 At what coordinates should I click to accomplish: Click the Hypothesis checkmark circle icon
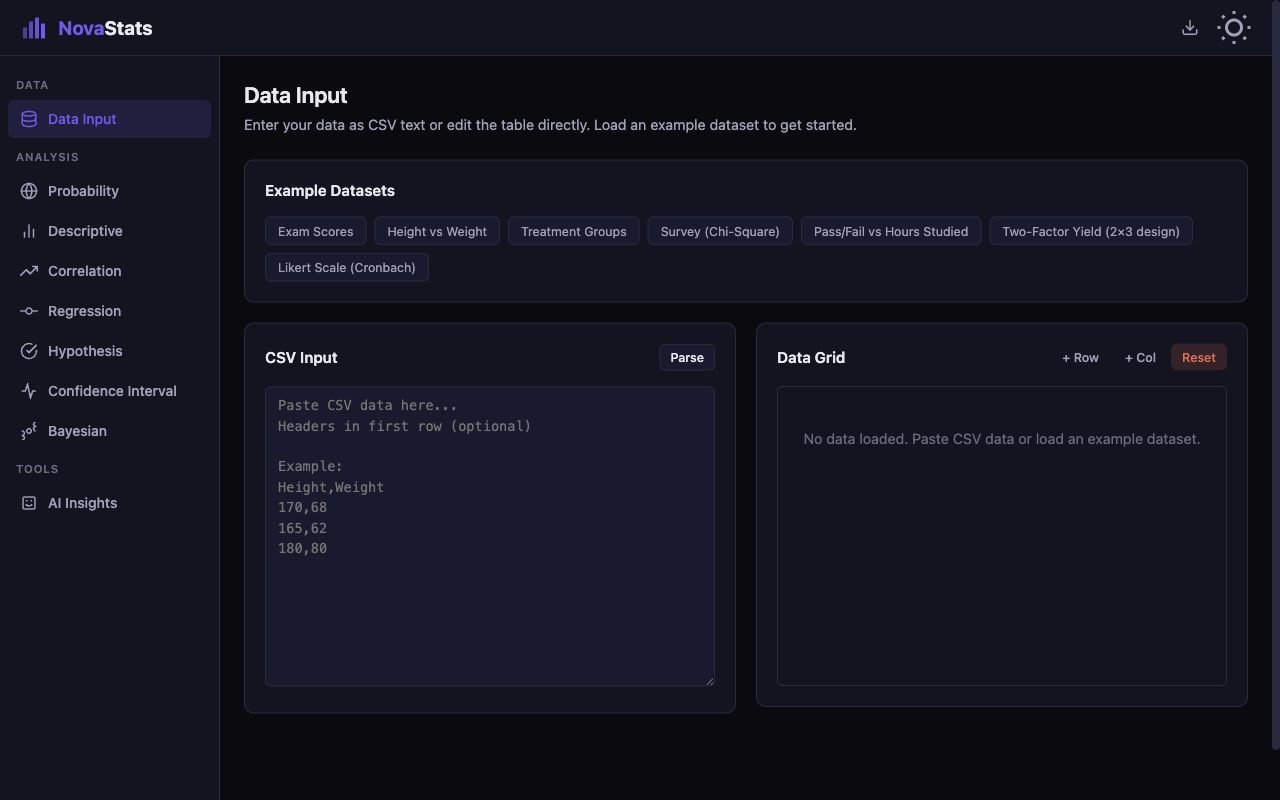29,351
